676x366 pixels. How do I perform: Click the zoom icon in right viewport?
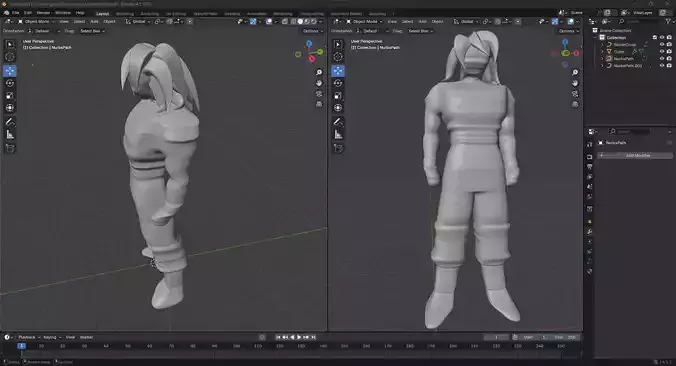coord(575,72)
